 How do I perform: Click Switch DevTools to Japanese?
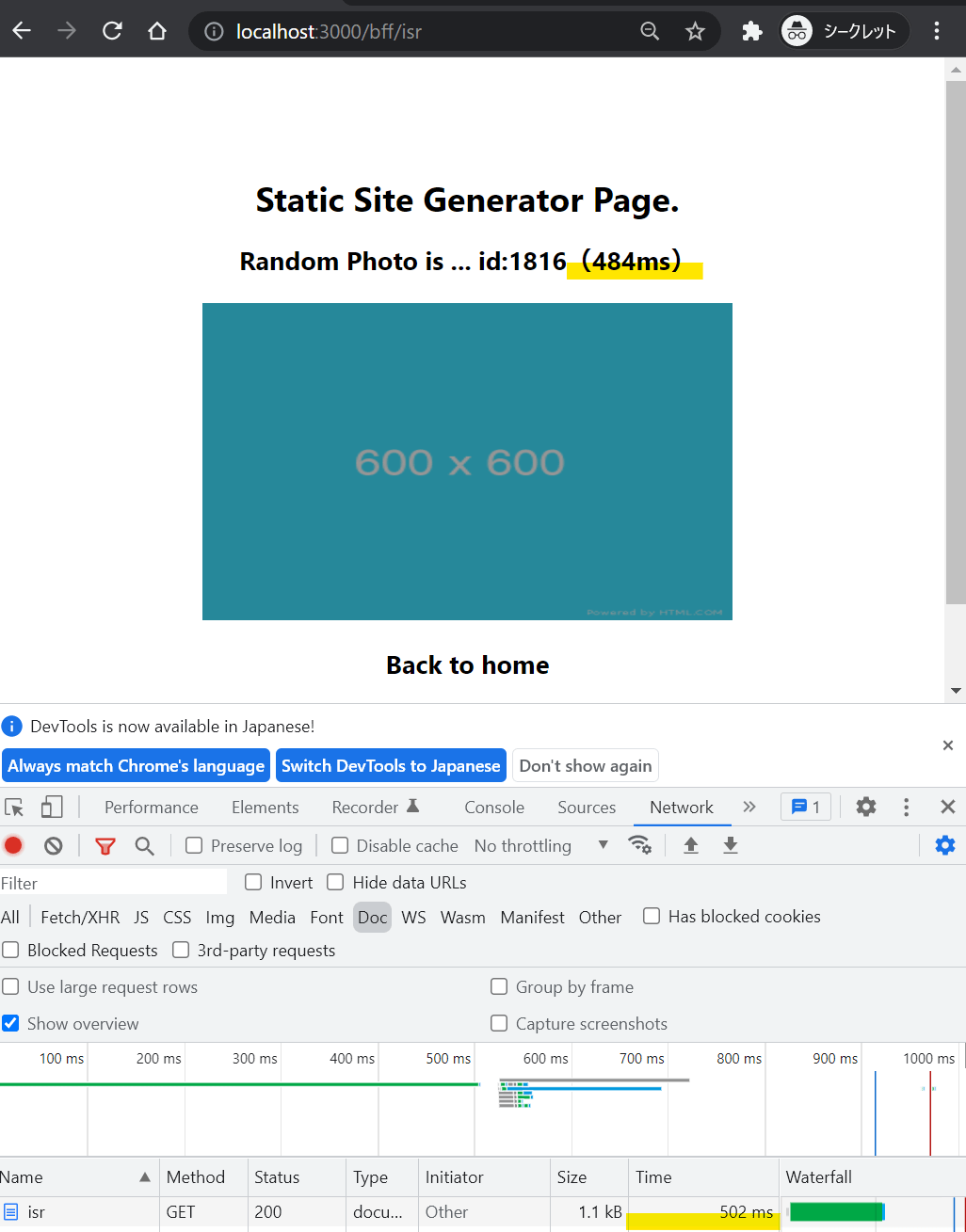(391, 766)
